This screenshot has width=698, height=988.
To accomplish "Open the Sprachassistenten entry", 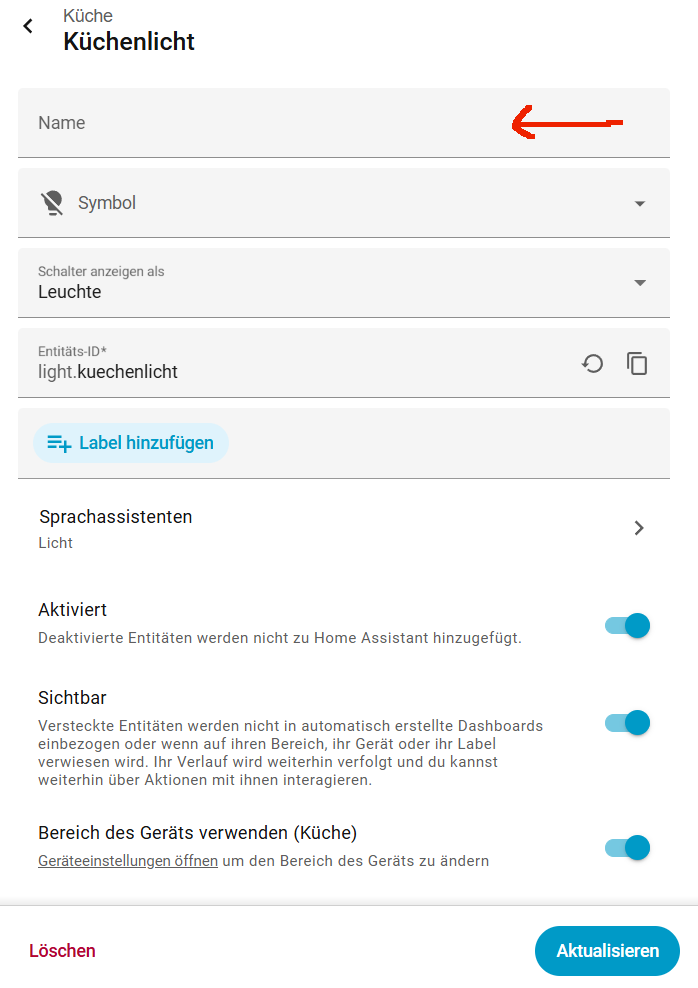I will (x=344, y=528).
